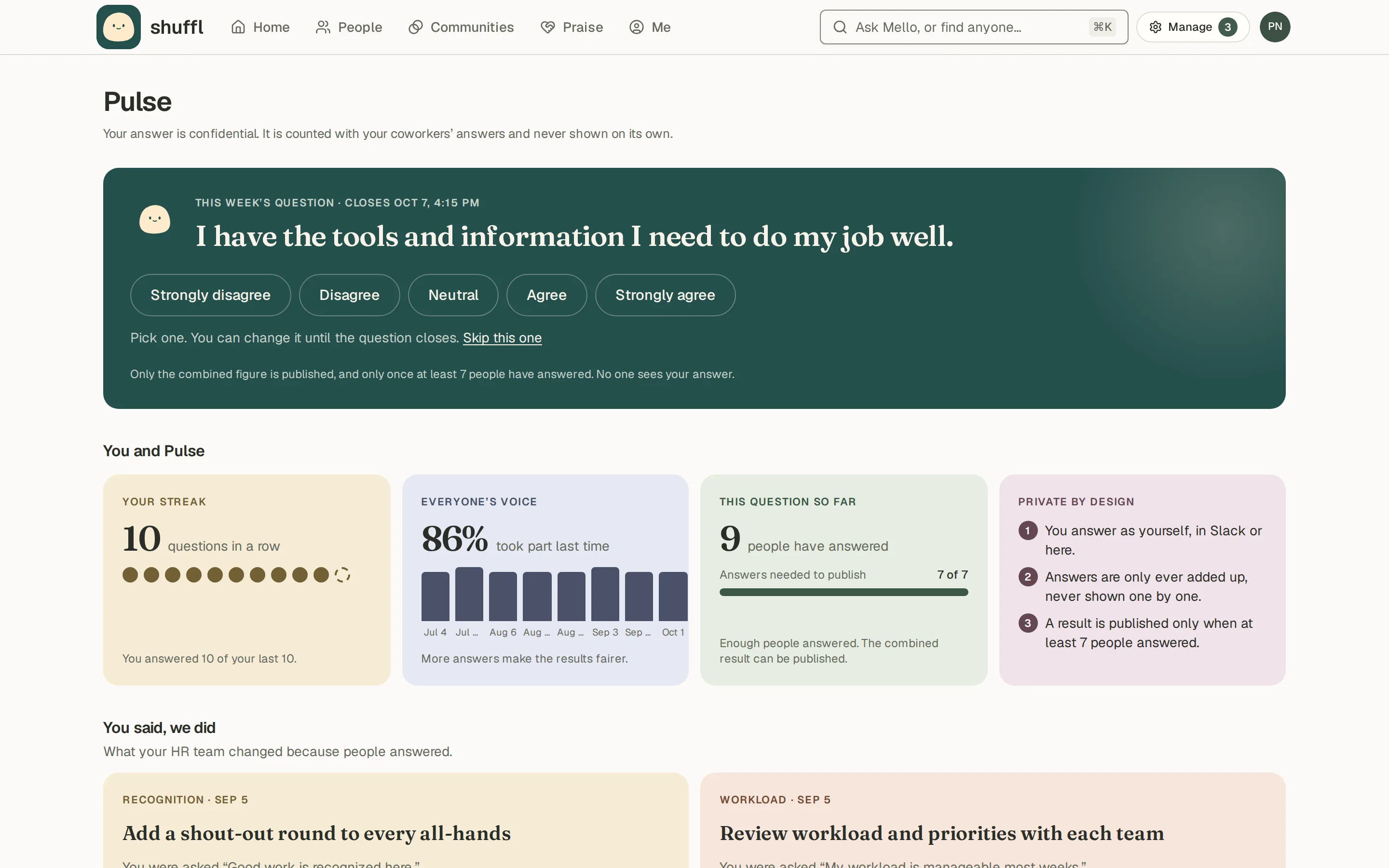Click the shuffl logo mascot icon
Screen dimensions: 1389x868
(x=118, y=27)
